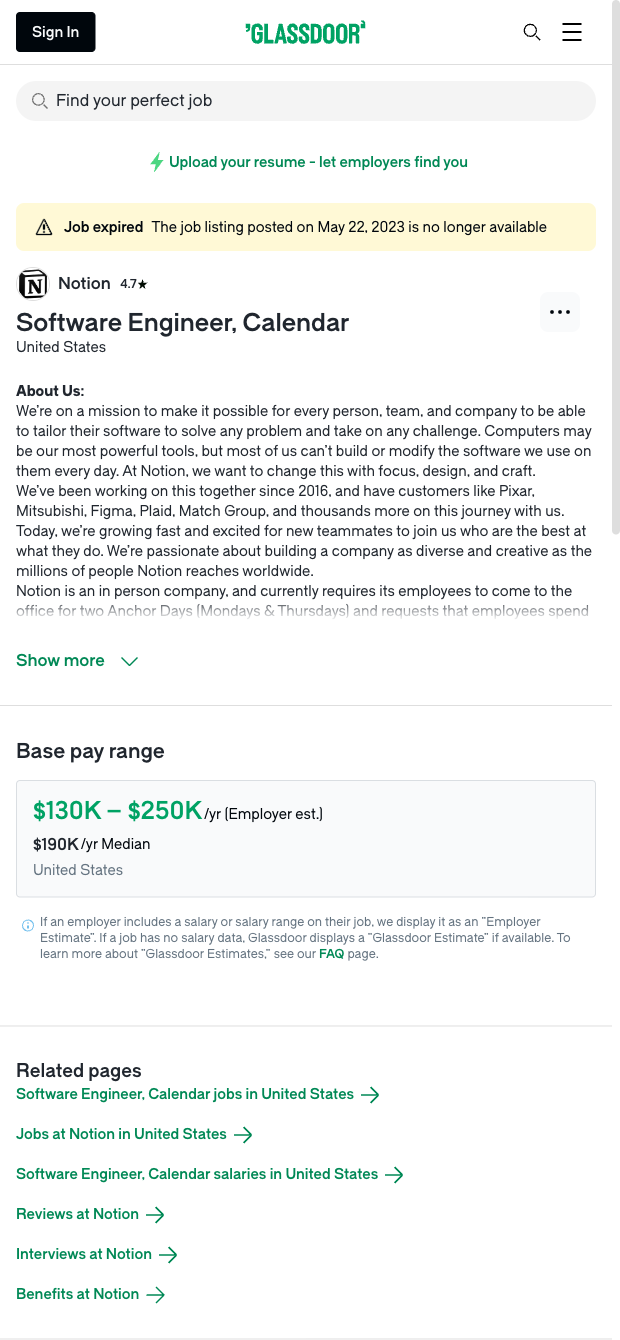Open Upload your resume link
The height and width of the screenshot is (1340, 620).
coord(318,162)
